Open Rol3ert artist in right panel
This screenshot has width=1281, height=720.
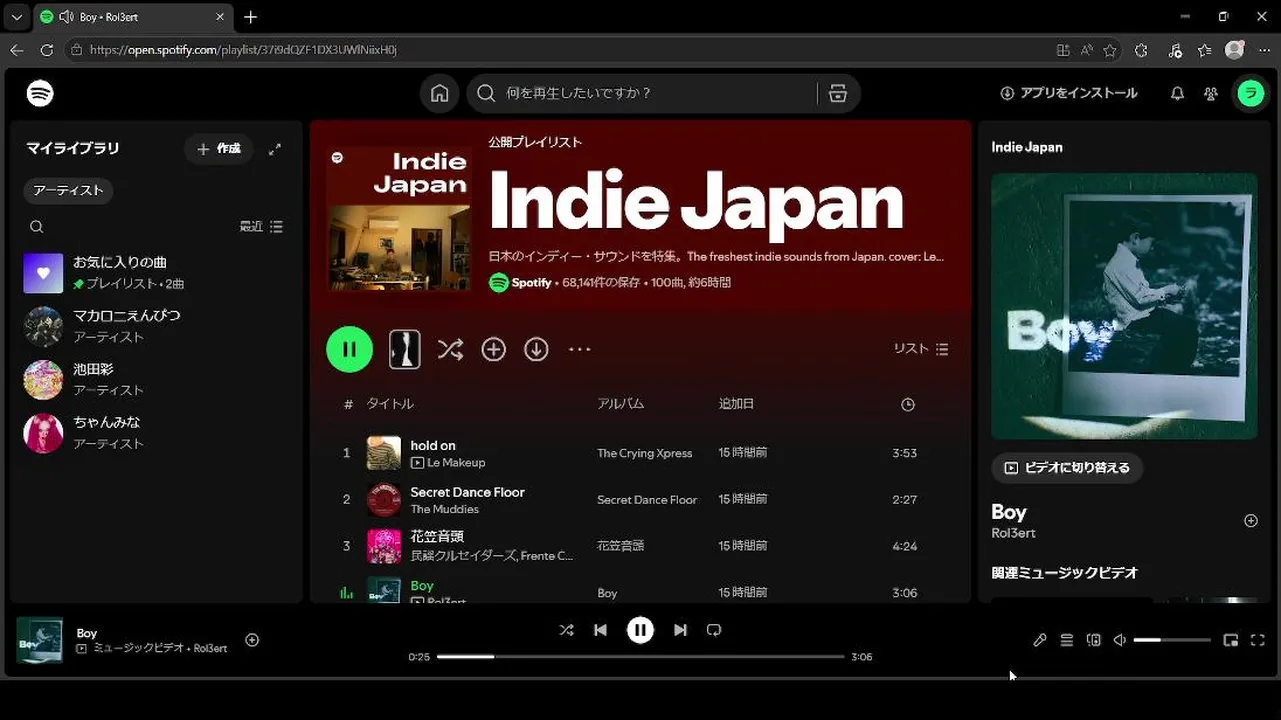1013,534
